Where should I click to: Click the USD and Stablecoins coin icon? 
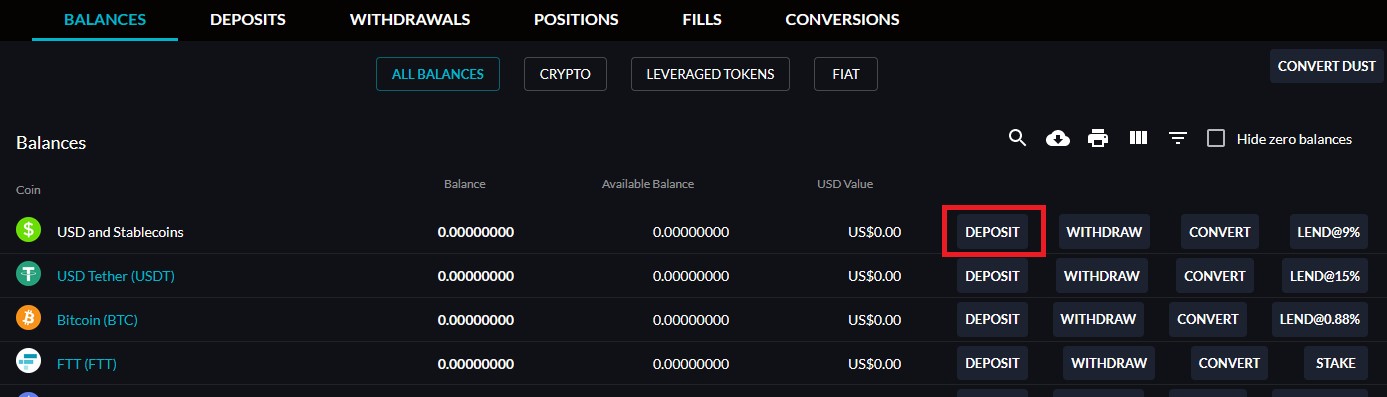pos(29,230)
